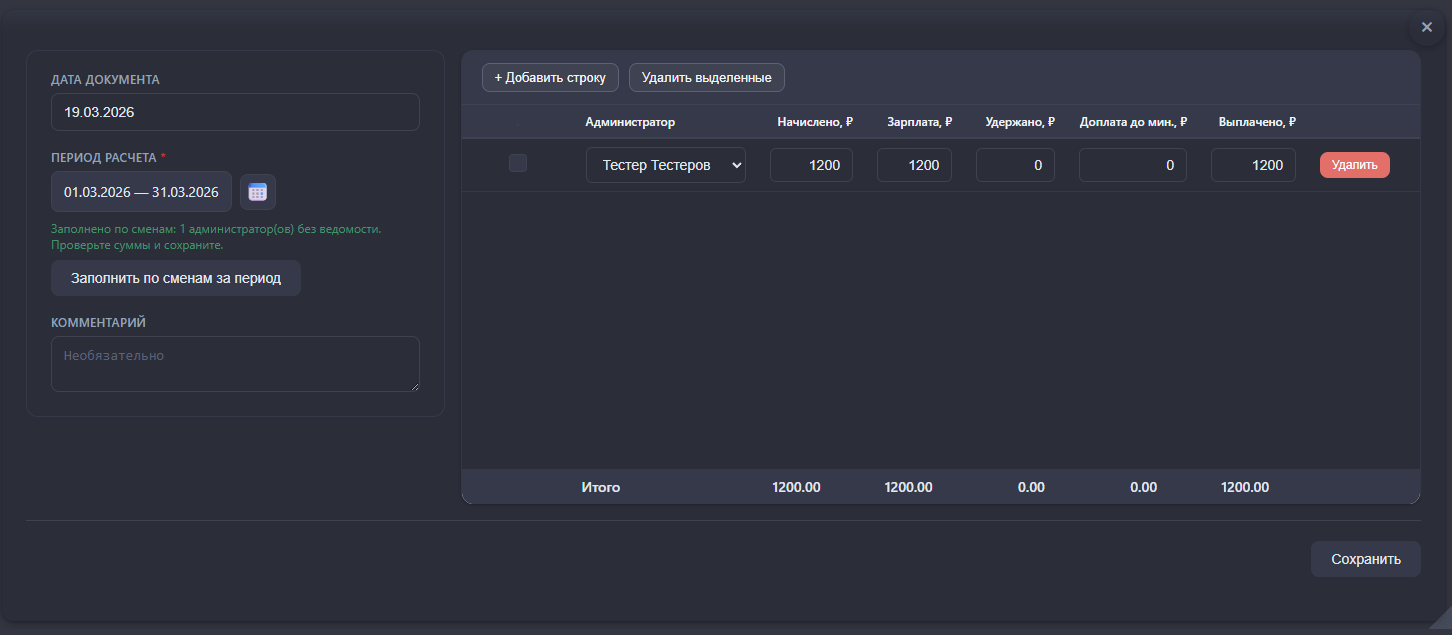Click the Администратор column header
Screen dimensions: 1452x635
click(x=630, y=122)
